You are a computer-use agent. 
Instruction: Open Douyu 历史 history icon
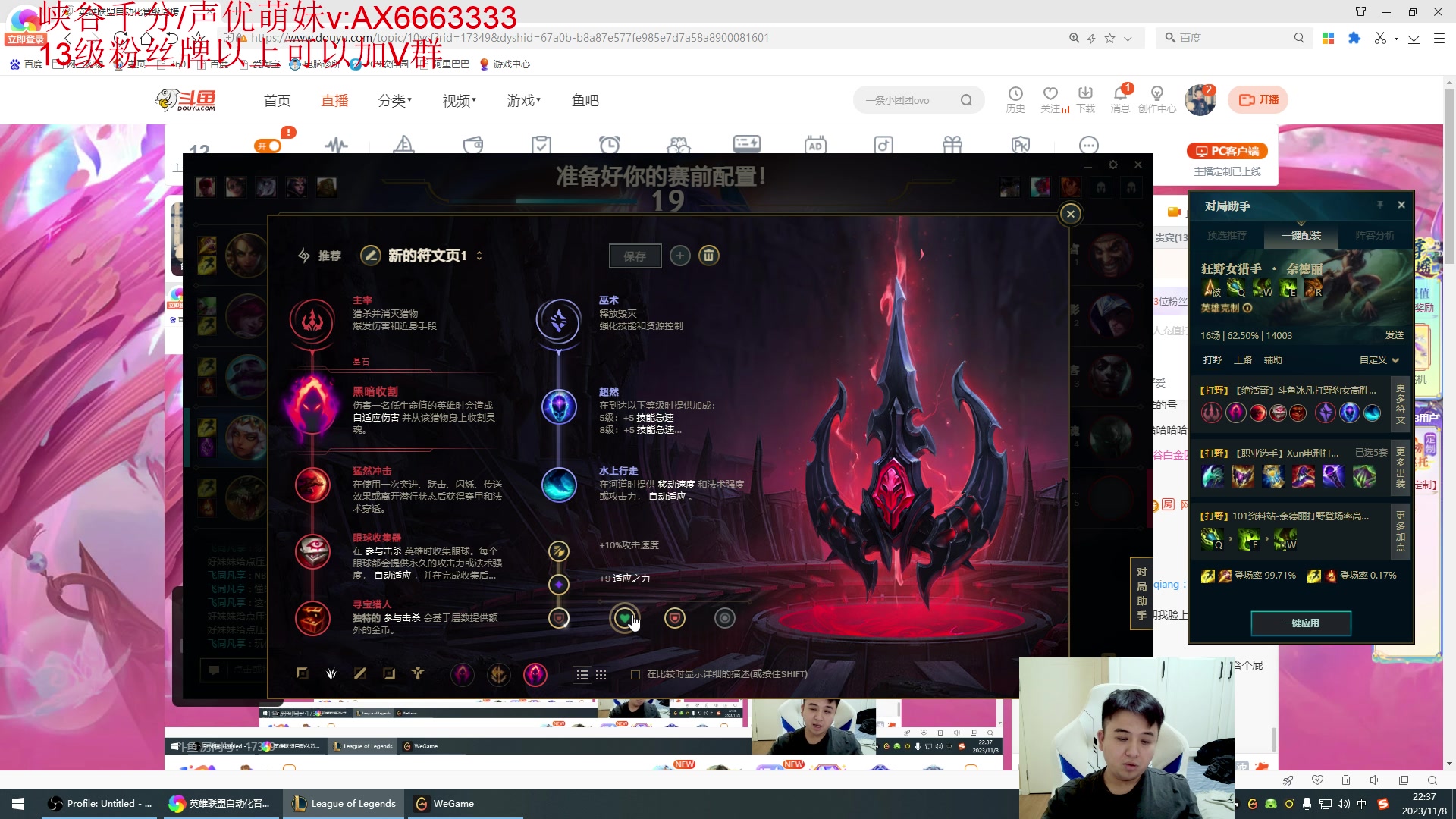point(1015,99)
